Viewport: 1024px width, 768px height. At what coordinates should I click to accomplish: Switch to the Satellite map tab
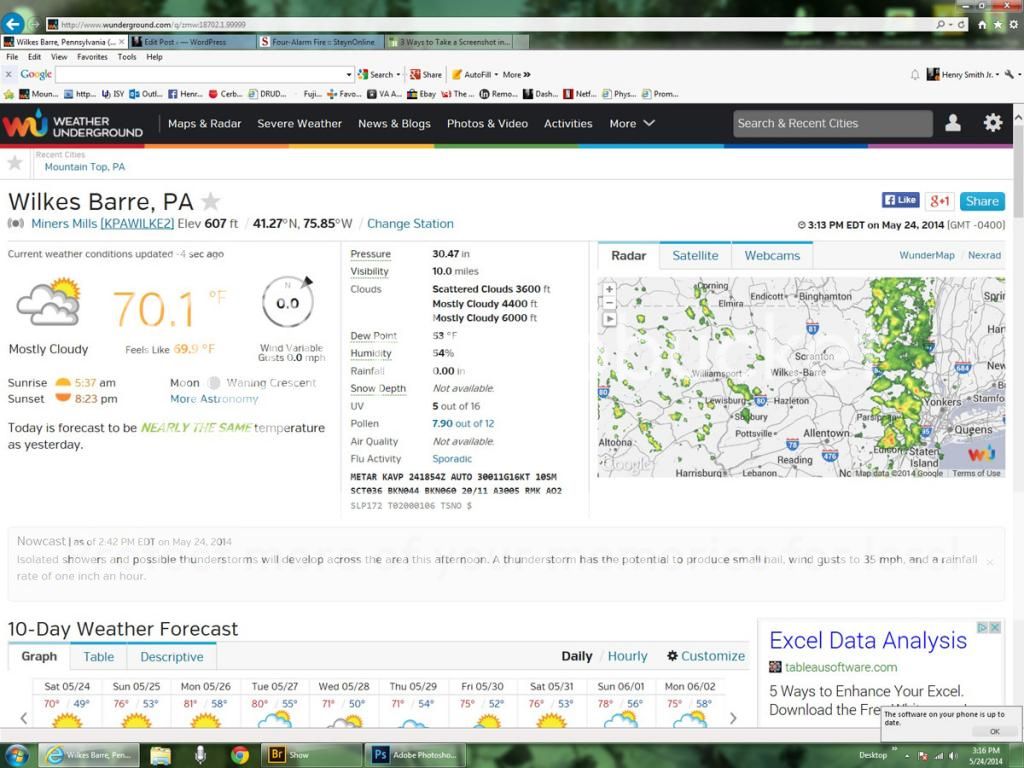click(695, 255)
